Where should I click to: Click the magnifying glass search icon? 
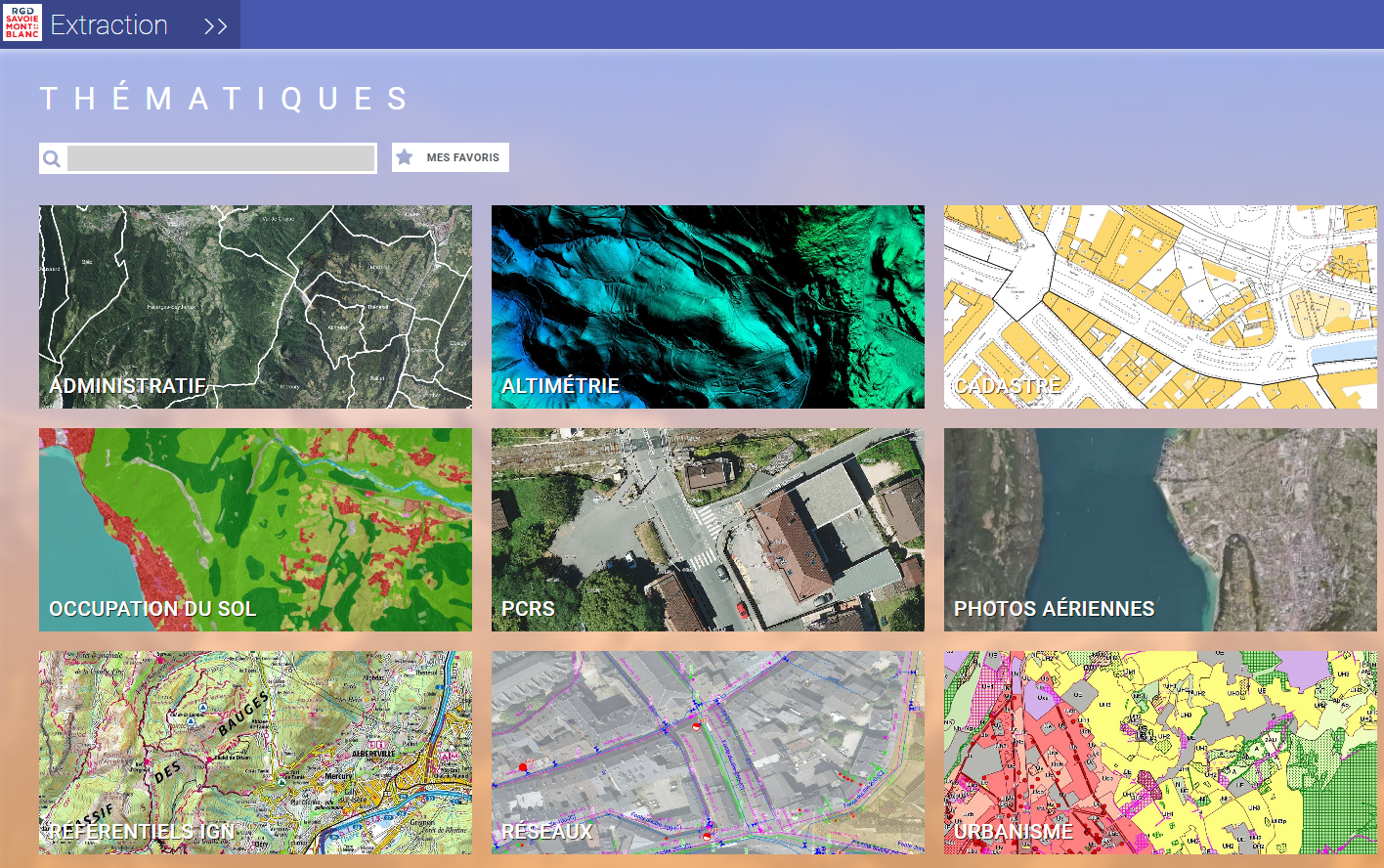(53, 158)
